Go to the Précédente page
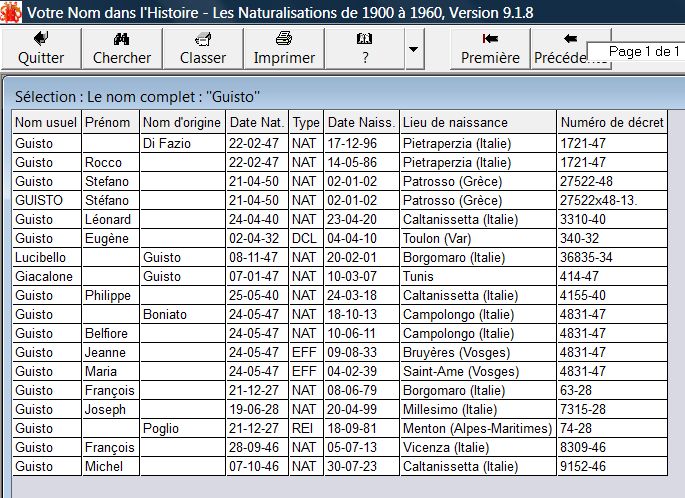Screen dimensions: 685x498 point(559,48)
